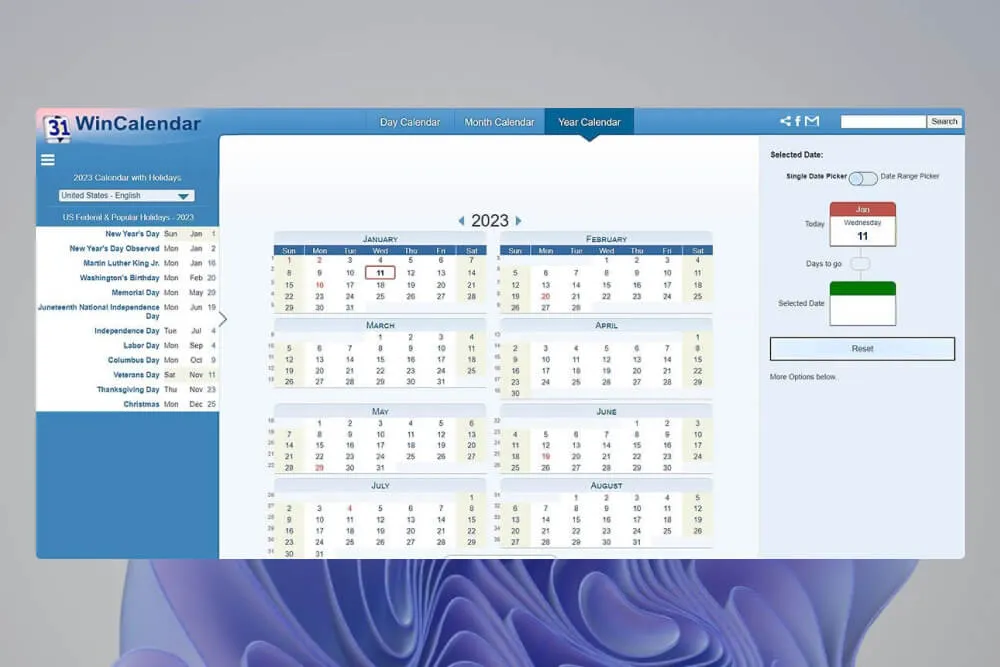
Task: Open the Martin Luther King Jr. holiday link
Action: click(x=119, y=263)
